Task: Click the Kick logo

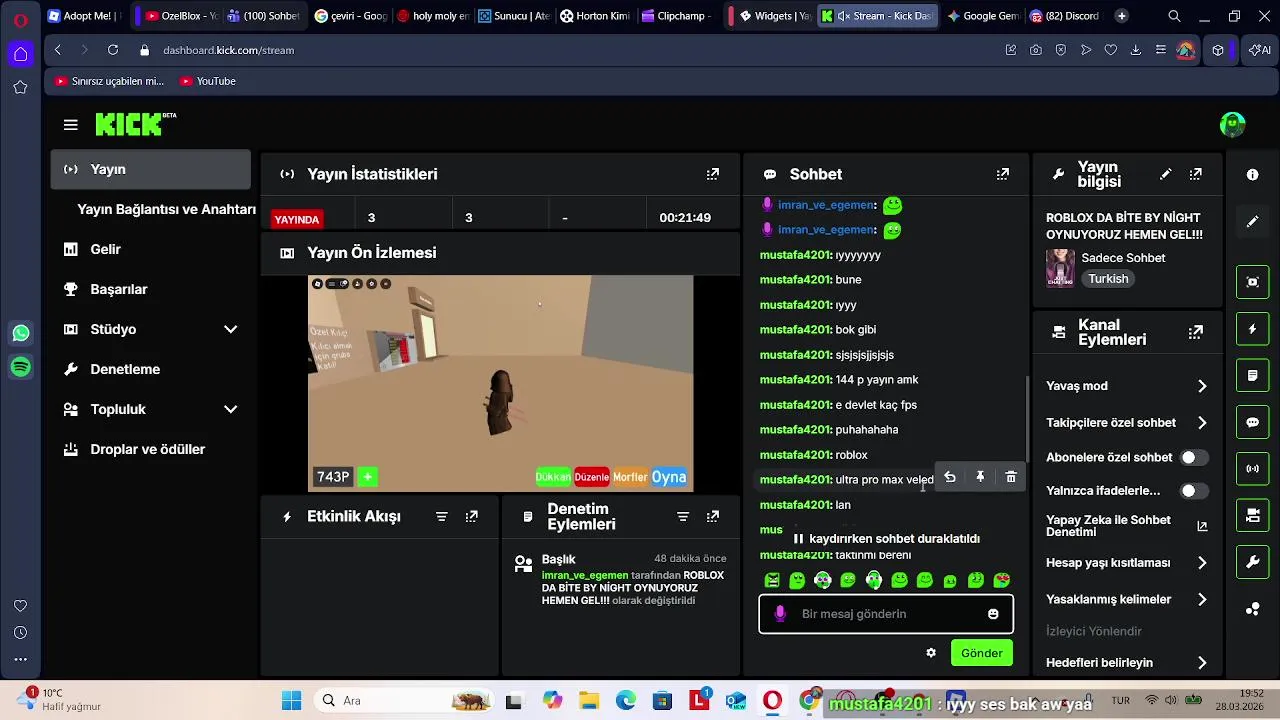Action: point(134,124)
